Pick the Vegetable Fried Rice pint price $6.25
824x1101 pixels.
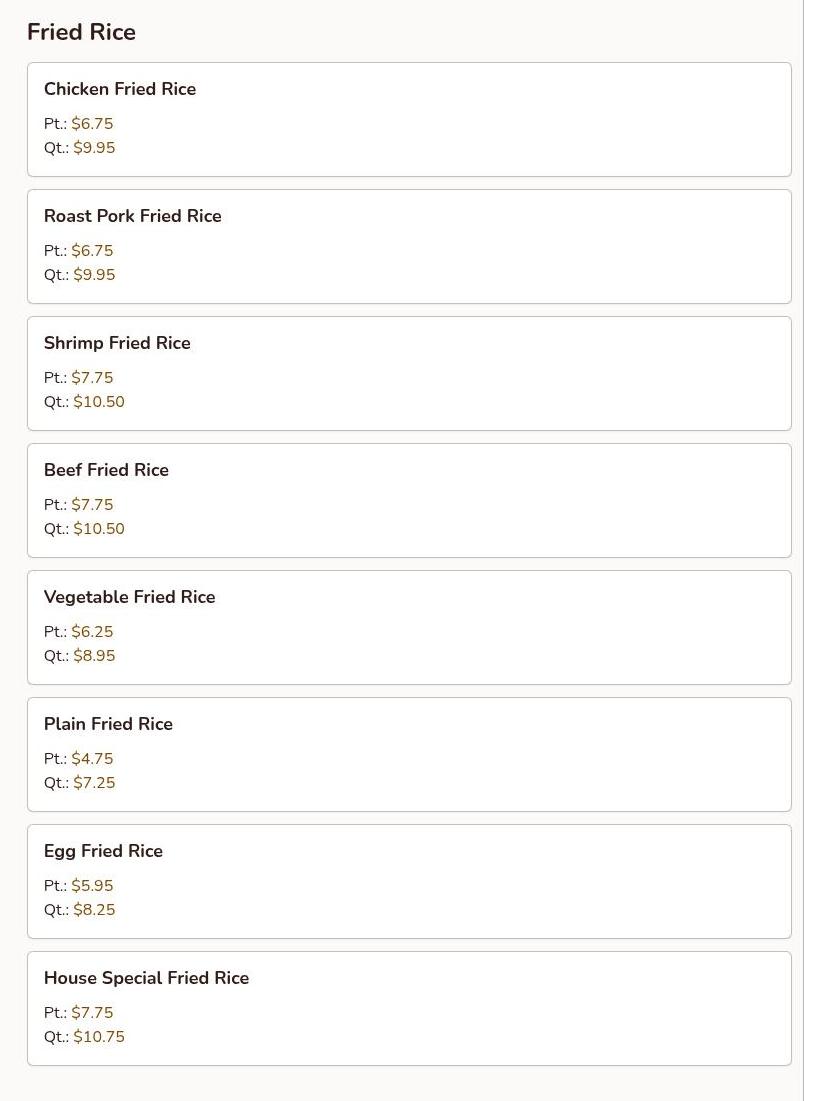click(92, 632)
